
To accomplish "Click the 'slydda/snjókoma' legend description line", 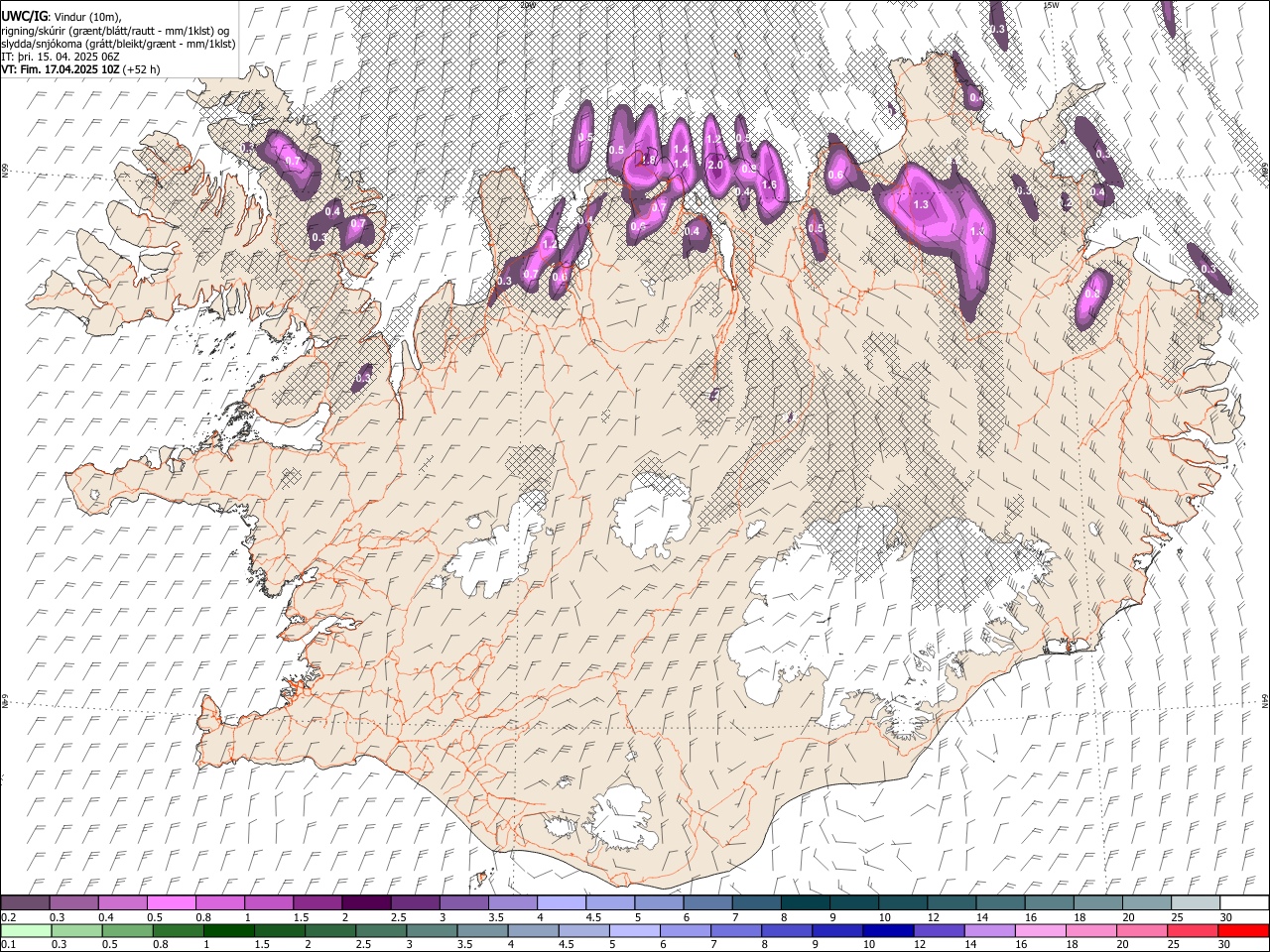I will click(x=119, y=45).
